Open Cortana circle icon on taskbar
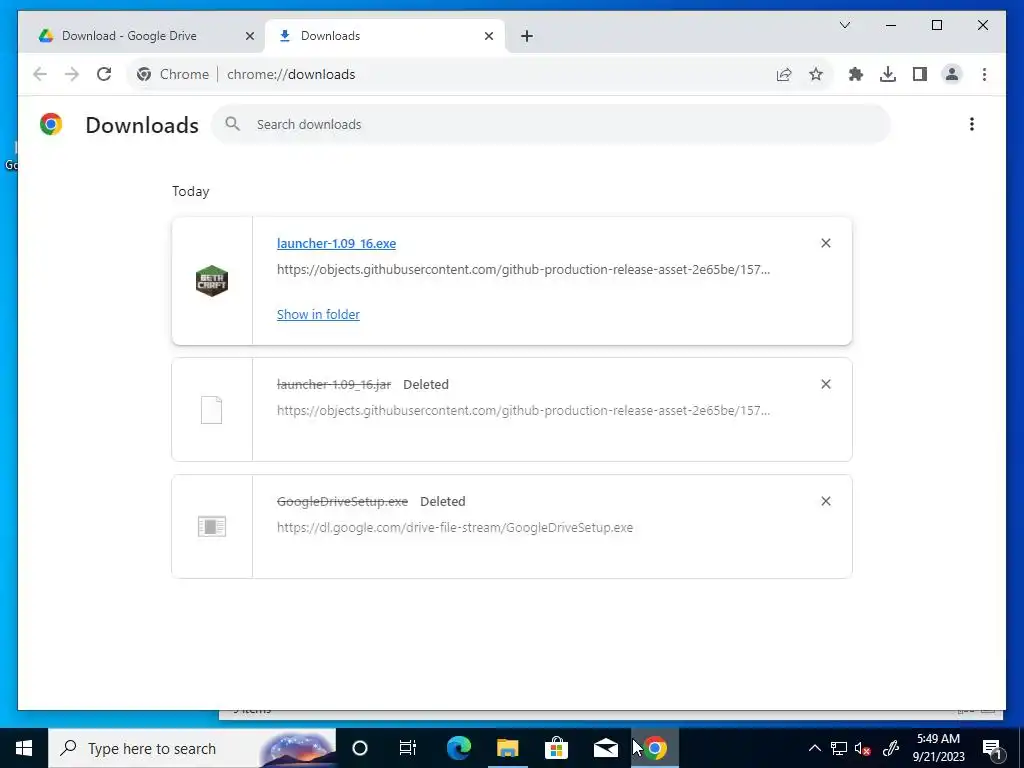 360,748
